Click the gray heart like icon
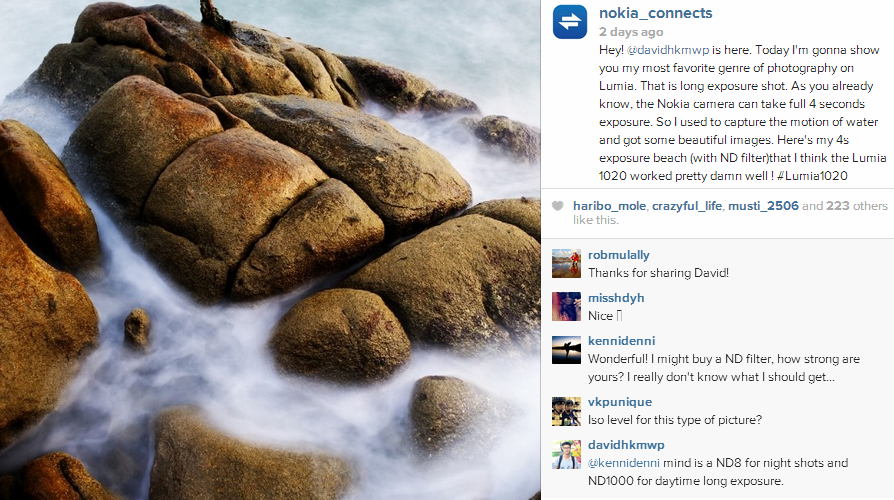 coord(558,206)
